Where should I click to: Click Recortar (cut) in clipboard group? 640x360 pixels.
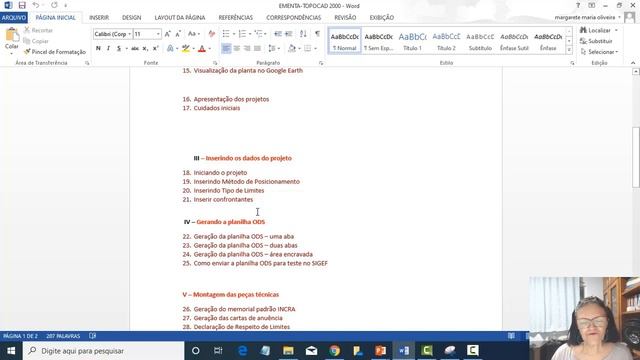tap(38, 30)
